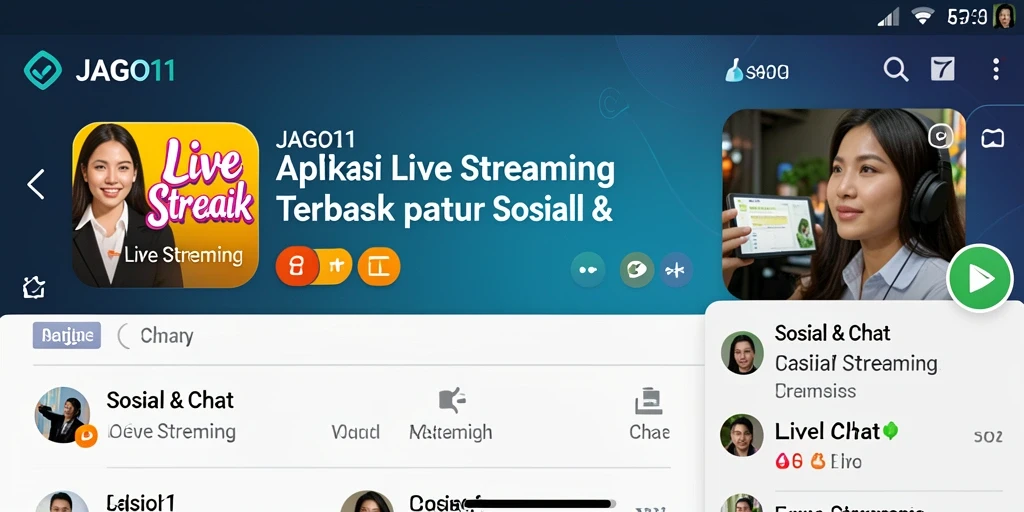The image size is (1024, 512).
Task: Click the 502 count beside Livel Chat
Action: click(987, 436)
